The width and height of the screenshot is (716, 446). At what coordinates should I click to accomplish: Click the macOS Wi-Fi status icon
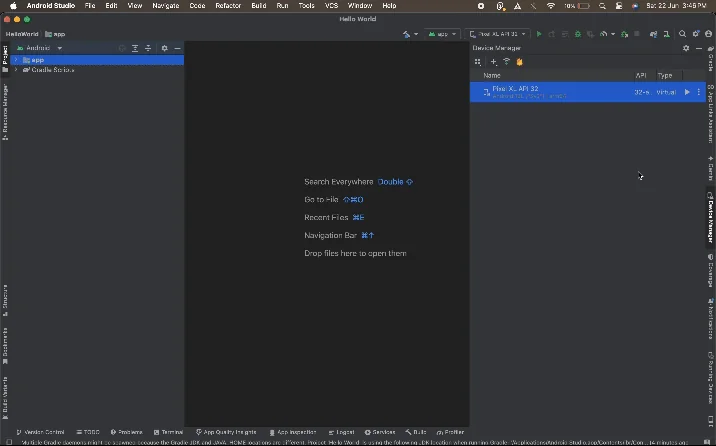[551, 6]
